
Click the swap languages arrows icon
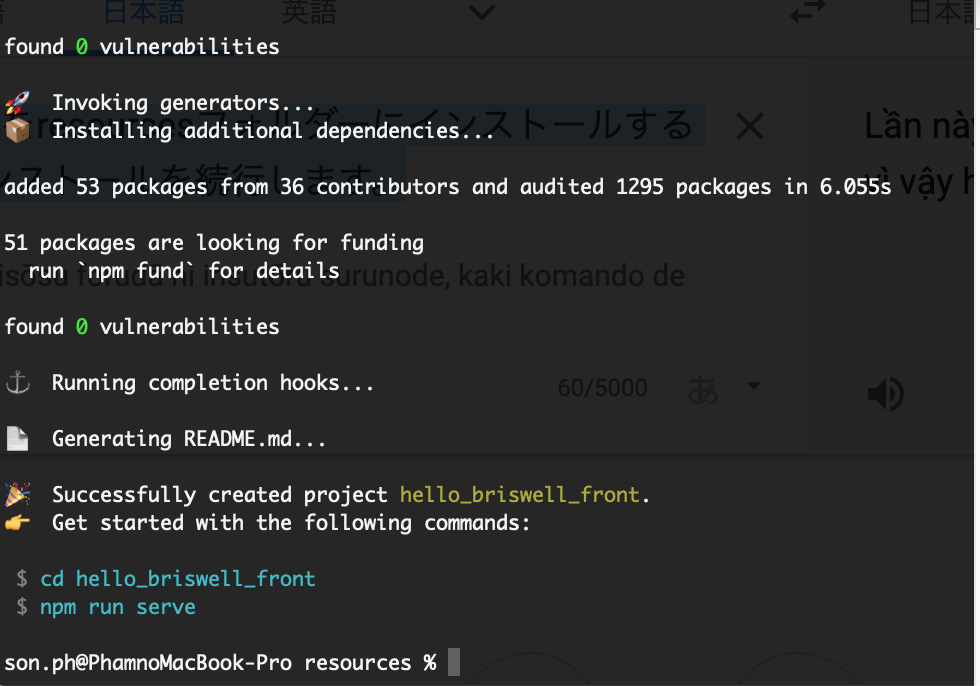(x=806, y=12)
